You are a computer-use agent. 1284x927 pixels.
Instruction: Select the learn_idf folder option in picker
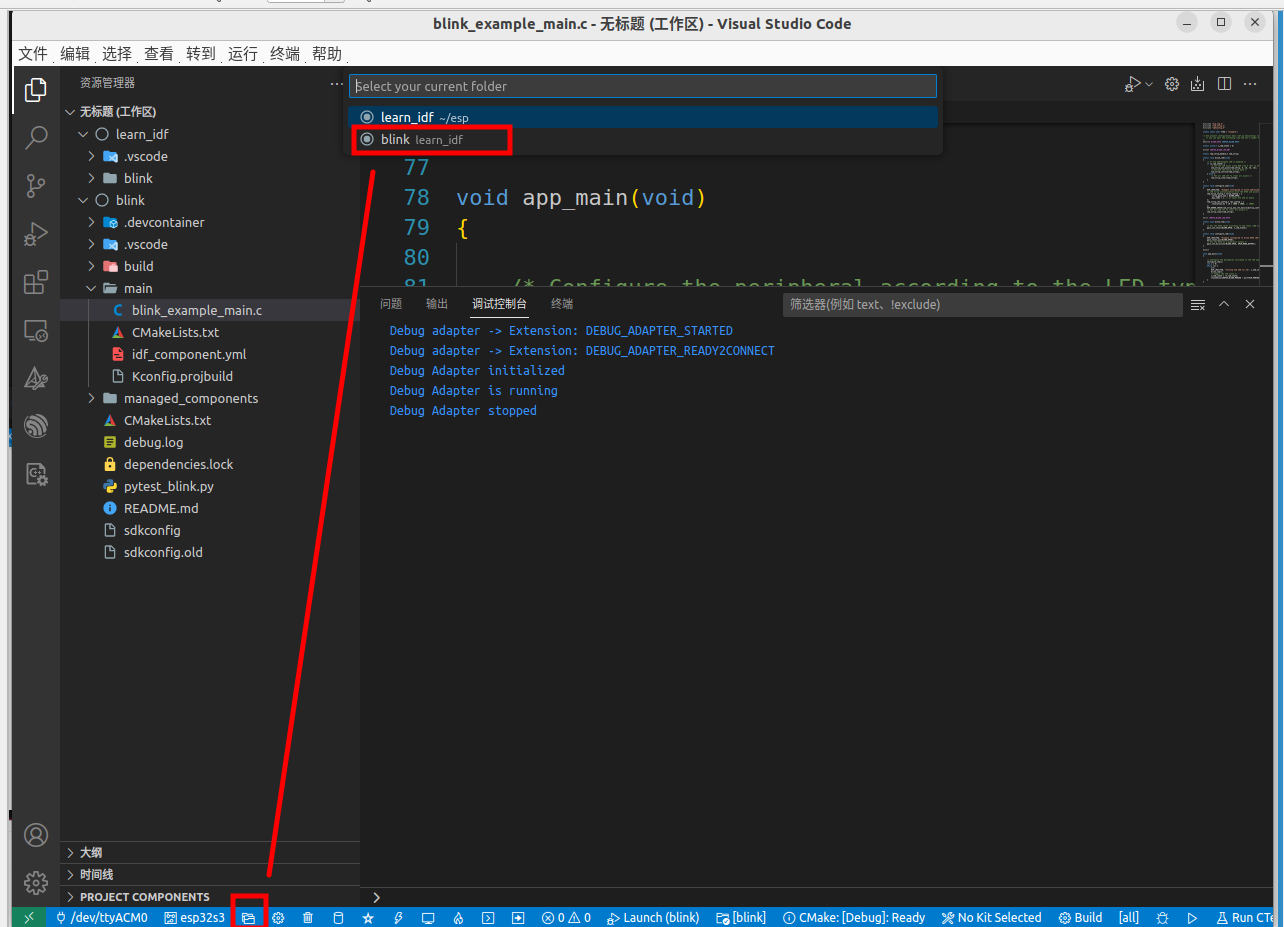(x=643, y=117)
